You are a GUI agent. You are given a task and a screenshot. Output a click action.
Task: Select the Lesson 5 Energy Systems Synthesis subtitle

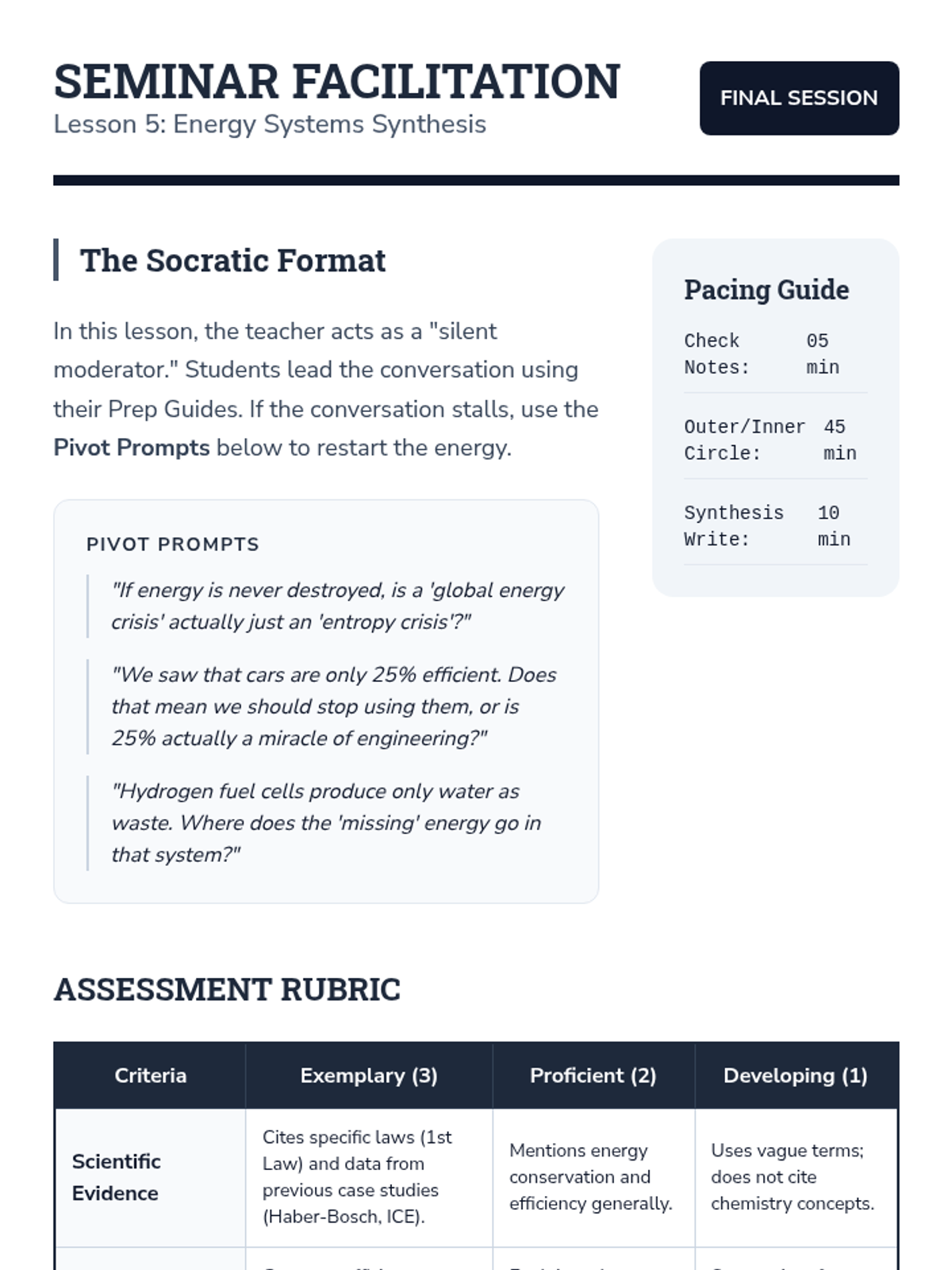pyautogui.click(x=270, y=125)
